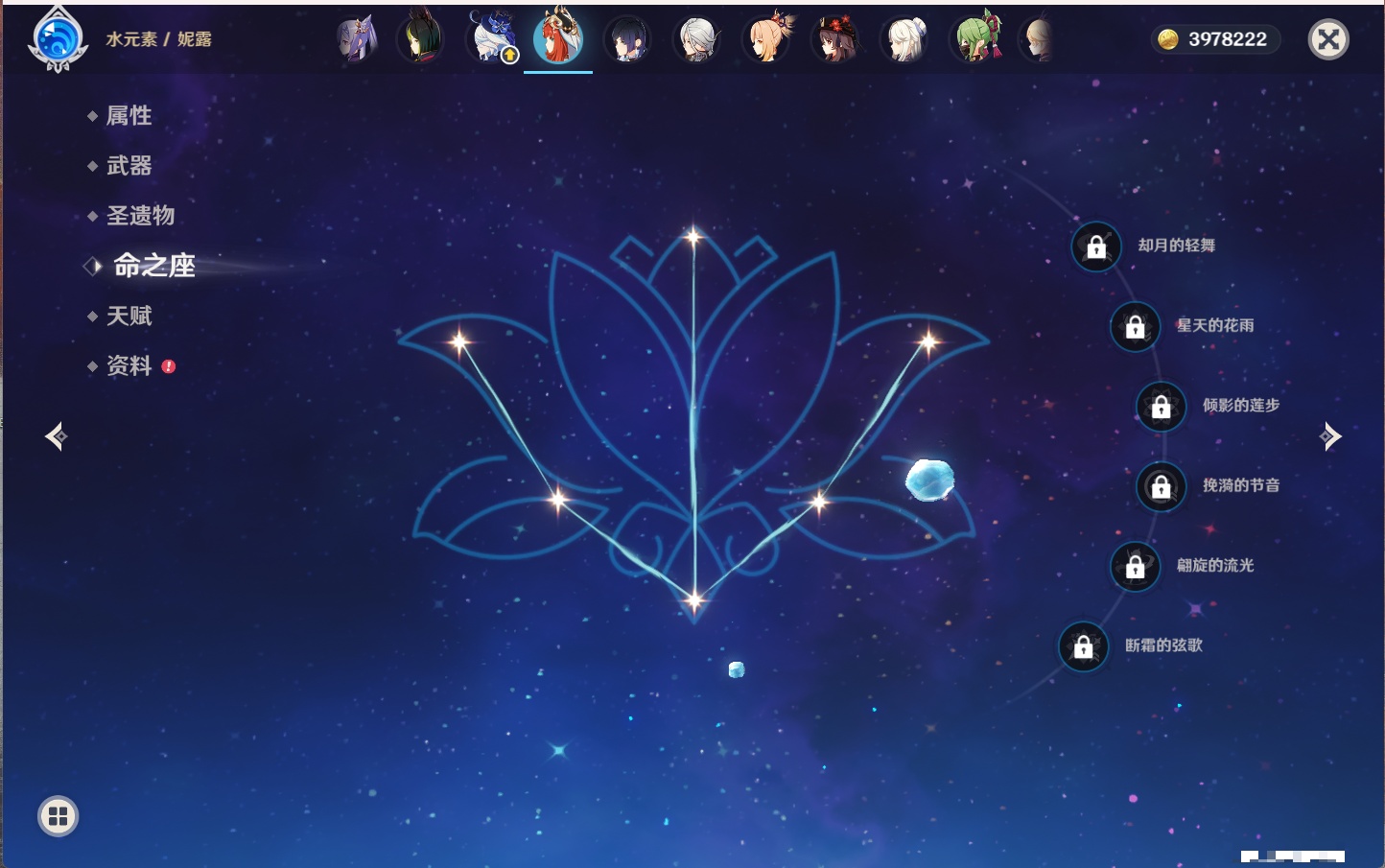
Task: Select the white-haired portrait with hair bun
Action: pyautogui.click(x=905, y=40)
